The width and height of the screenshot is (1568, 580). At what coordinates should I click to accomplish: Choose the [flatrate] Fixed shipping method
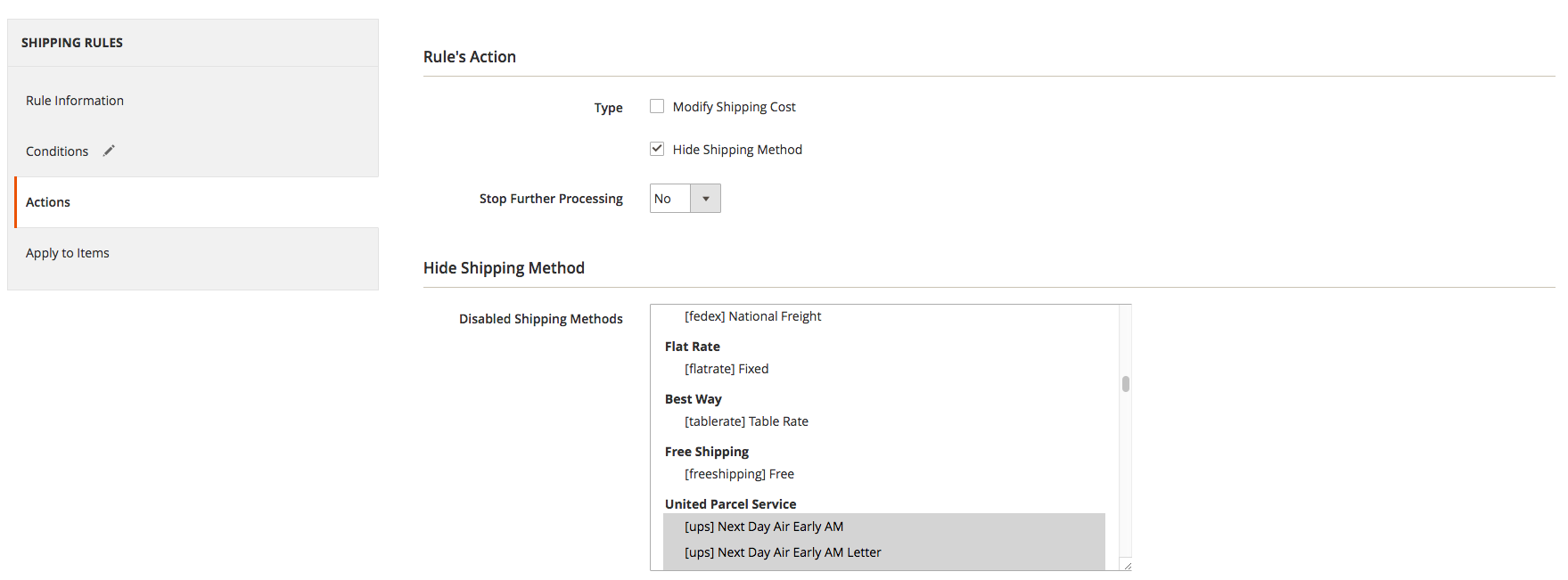[727, 369]
